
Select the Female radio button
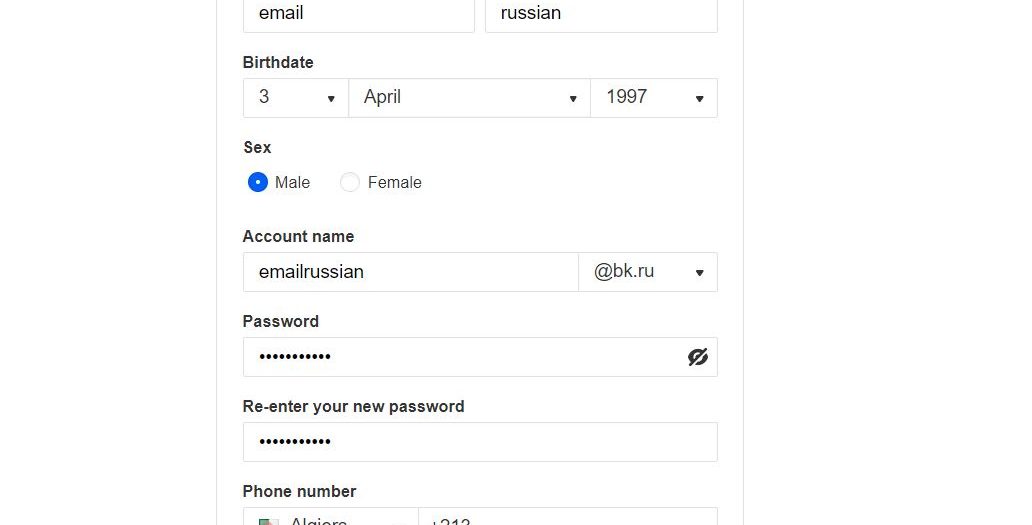[x=349, y=182]
